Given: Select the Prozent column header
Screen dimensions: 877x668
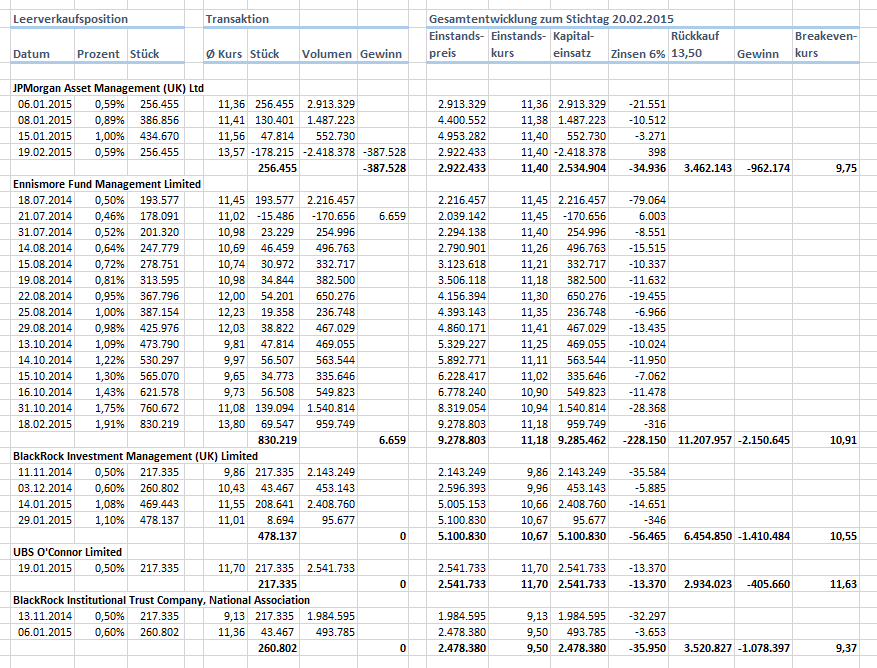Looking at the screenshot, I should coord(98,54).
